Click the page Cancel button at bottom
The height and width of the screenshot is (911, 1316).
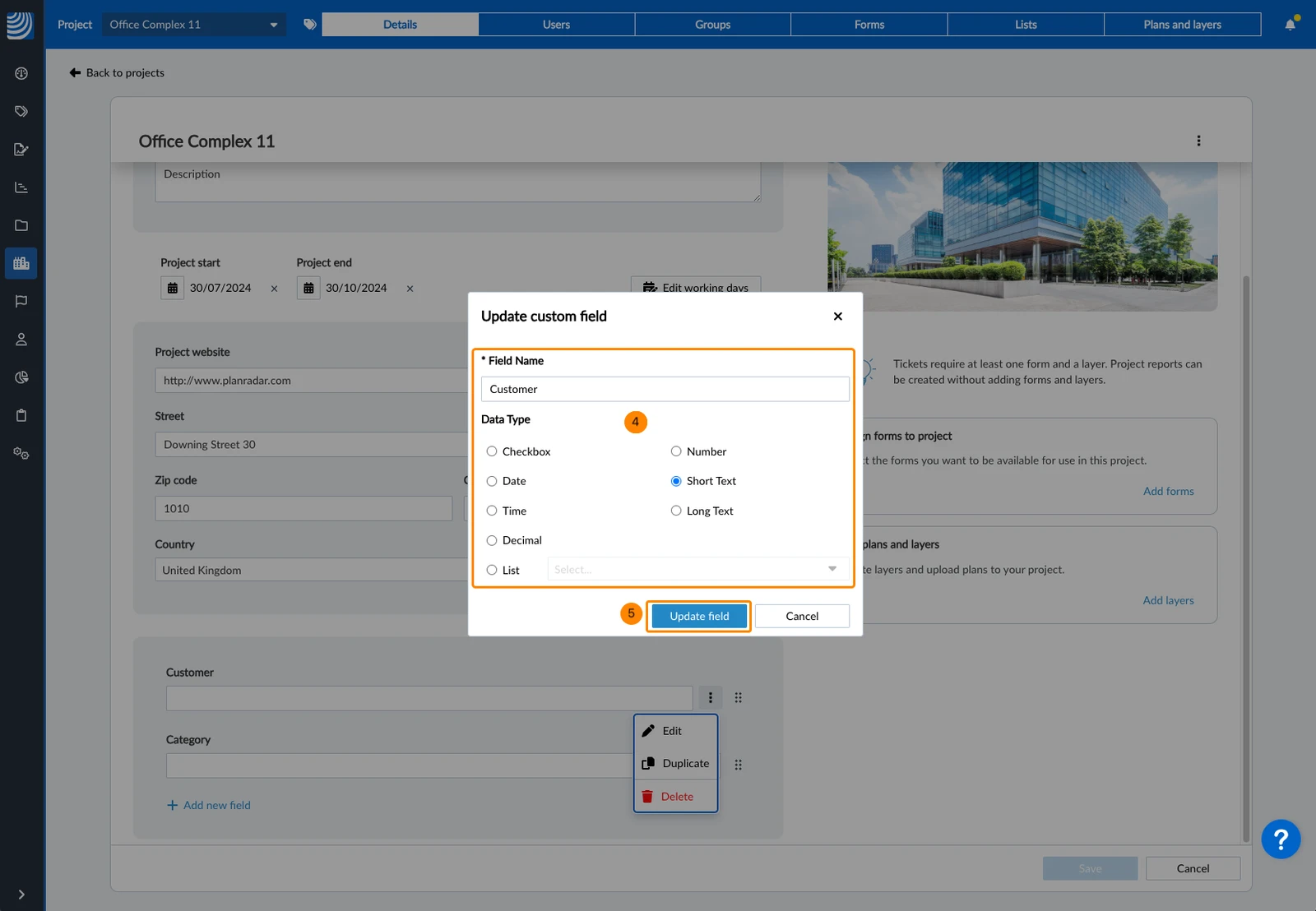[1193, 868]
